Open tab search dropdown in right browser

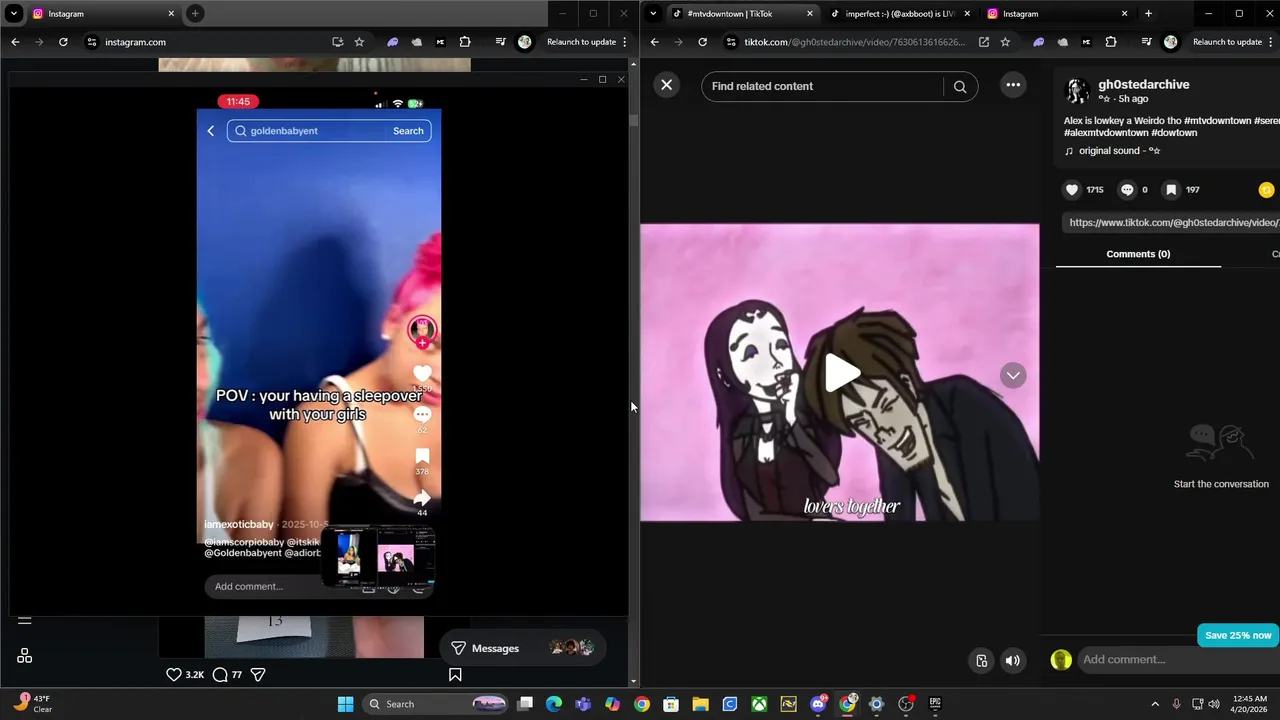point(653,14)
